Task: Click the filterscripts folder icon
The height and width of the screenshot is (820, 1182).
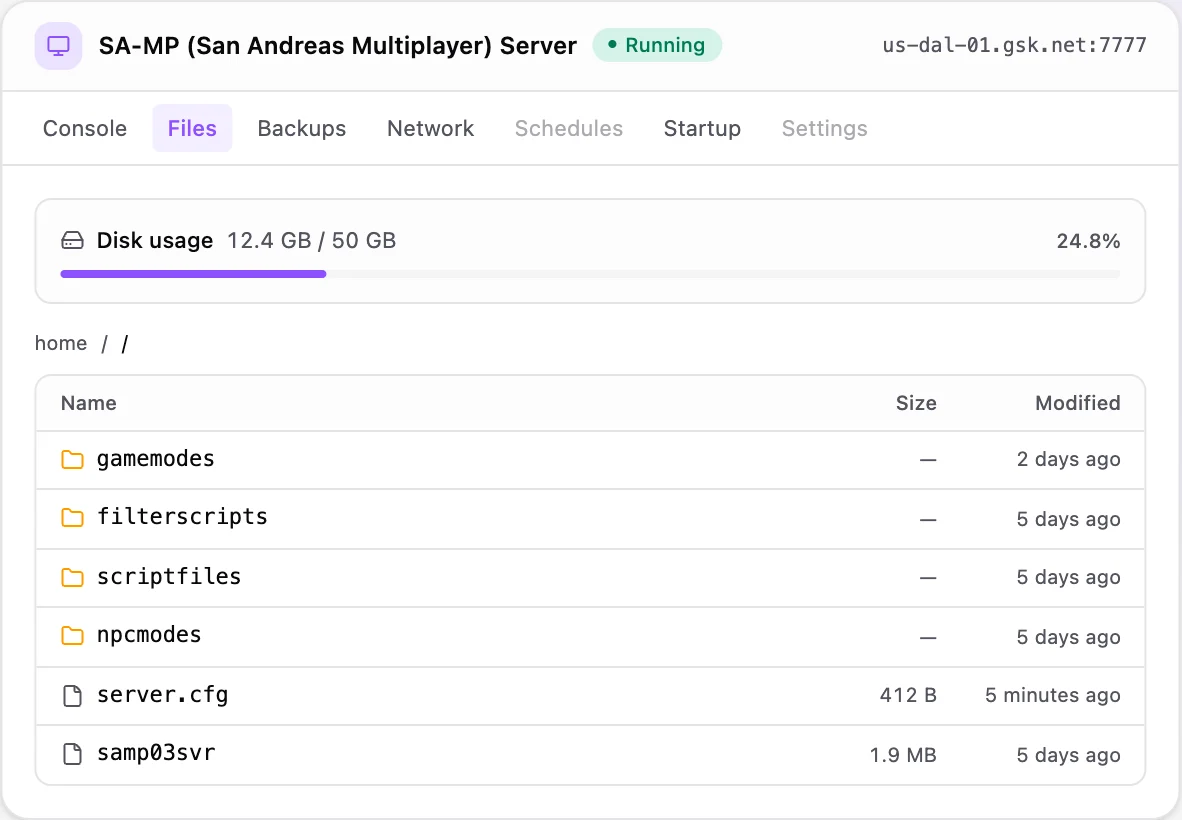Action: [x=72, y=518]
